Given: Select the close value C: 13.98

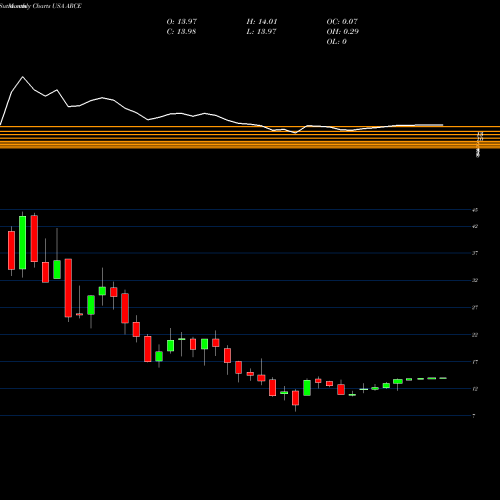Looking at the screenshot, I should pyautogui.click(x=181, y=32).
